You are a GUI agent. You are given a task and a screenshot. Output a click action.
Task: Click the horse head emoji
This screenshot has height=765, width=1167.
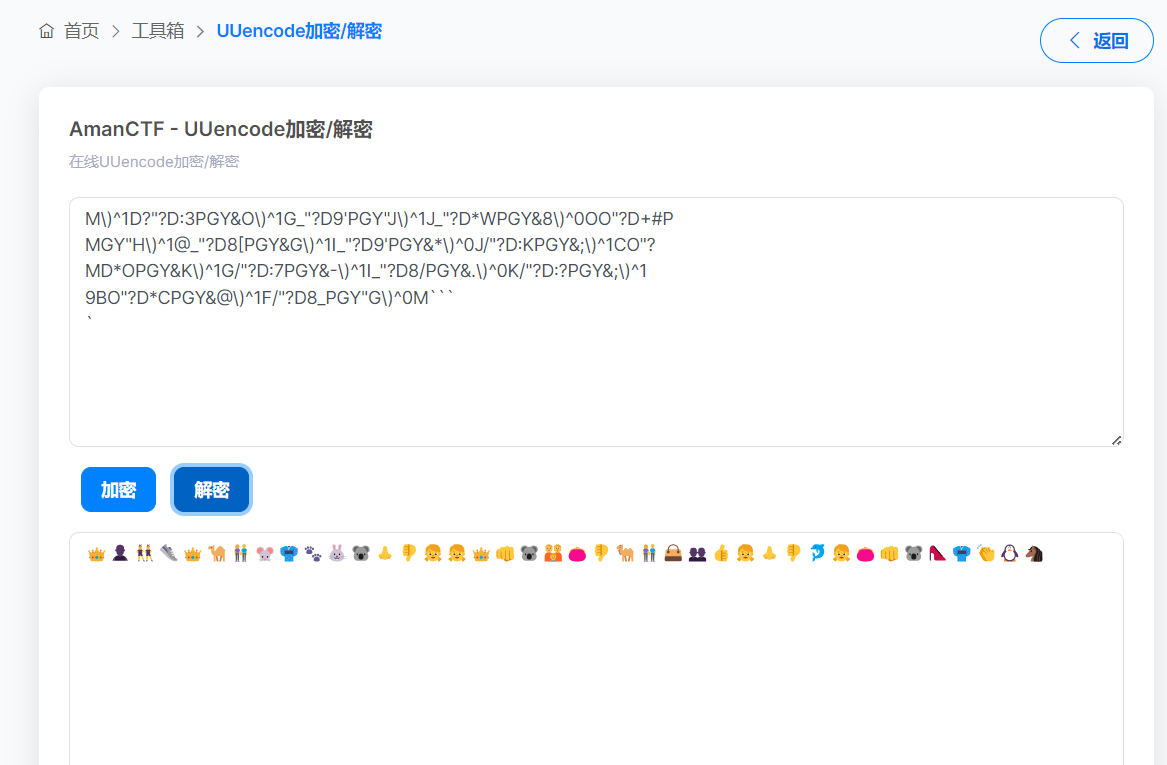click(x=1034, y=554)
